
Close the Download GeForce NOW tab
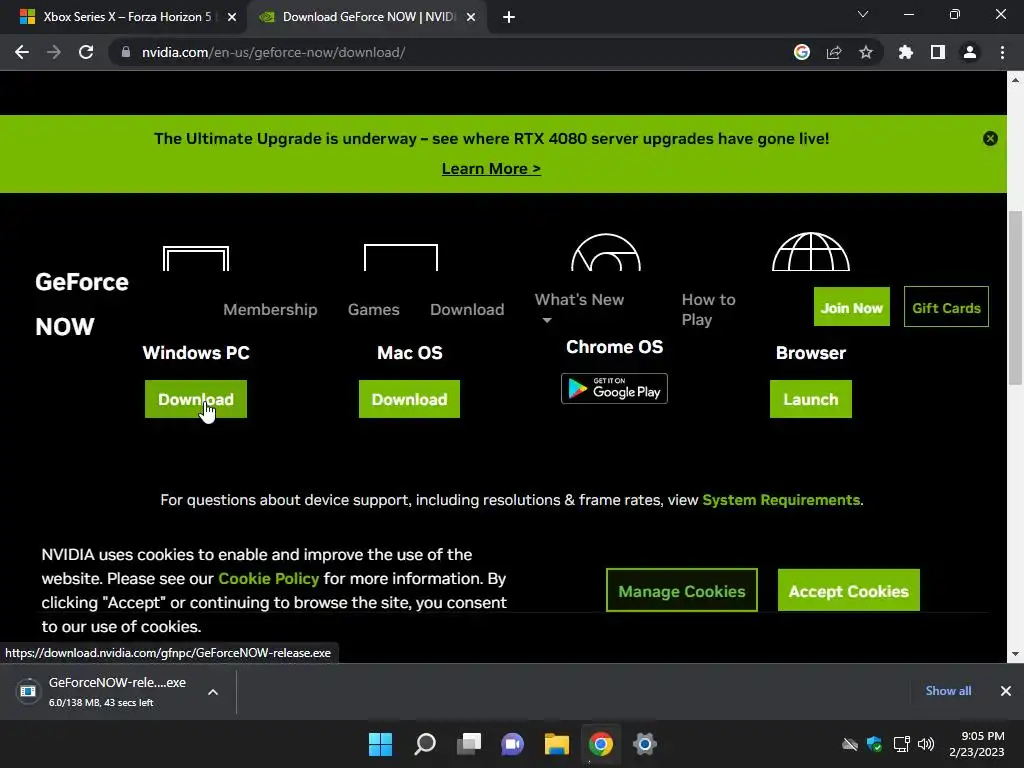tap(471, 18)
